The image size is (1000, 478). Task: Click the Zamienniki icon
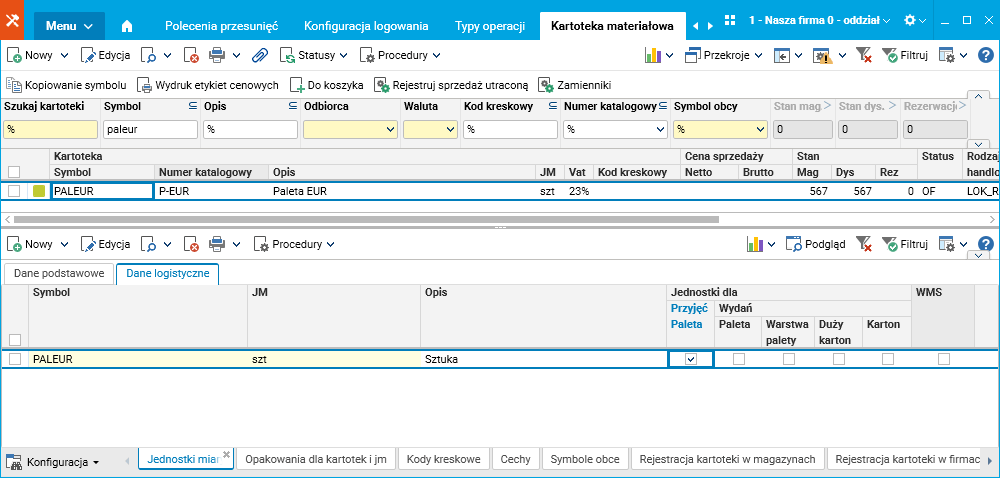pyautogui.click(x=545, y=86)
